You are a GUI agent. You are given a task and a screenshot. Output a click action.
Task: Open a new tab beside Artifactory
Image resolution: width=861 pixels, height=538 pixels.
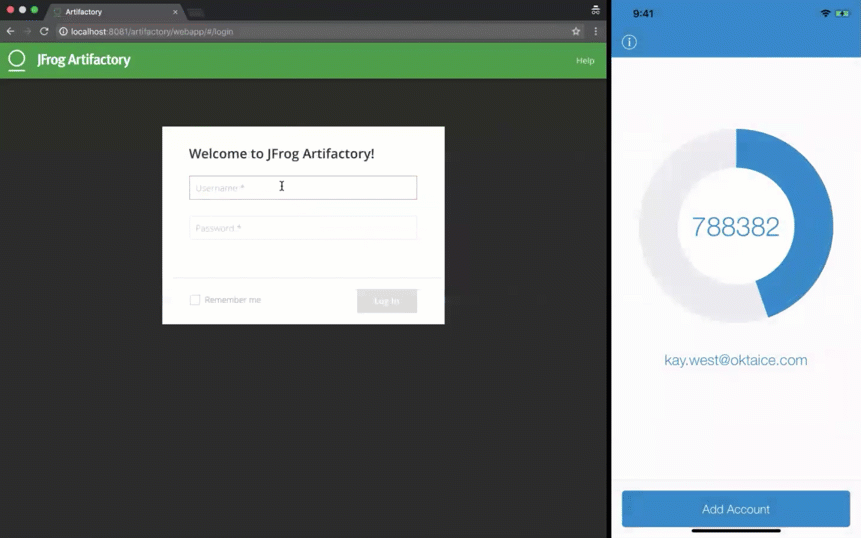tap(196, 12)
